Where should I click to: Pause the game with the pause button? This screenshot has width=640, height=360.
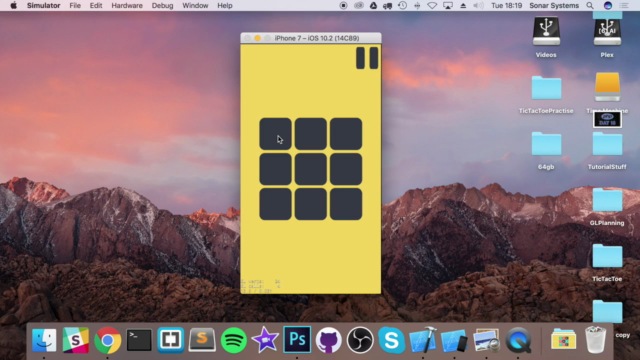[367, 58]
